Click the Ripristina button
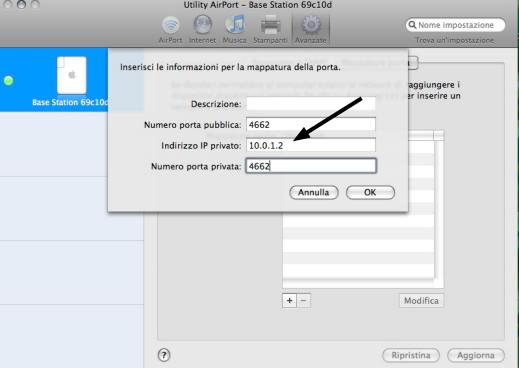The height and width of the screenshot is (368, 519). (411, 355)
